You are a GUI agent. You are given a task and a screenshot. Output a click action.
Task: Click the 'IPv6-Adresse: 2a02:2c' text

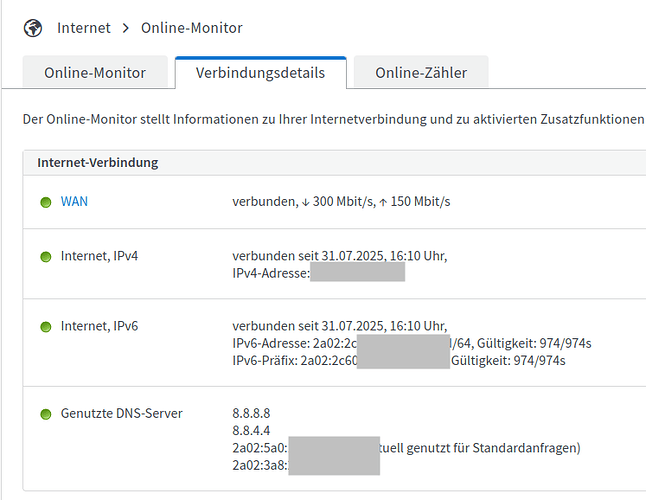(294, 343)
